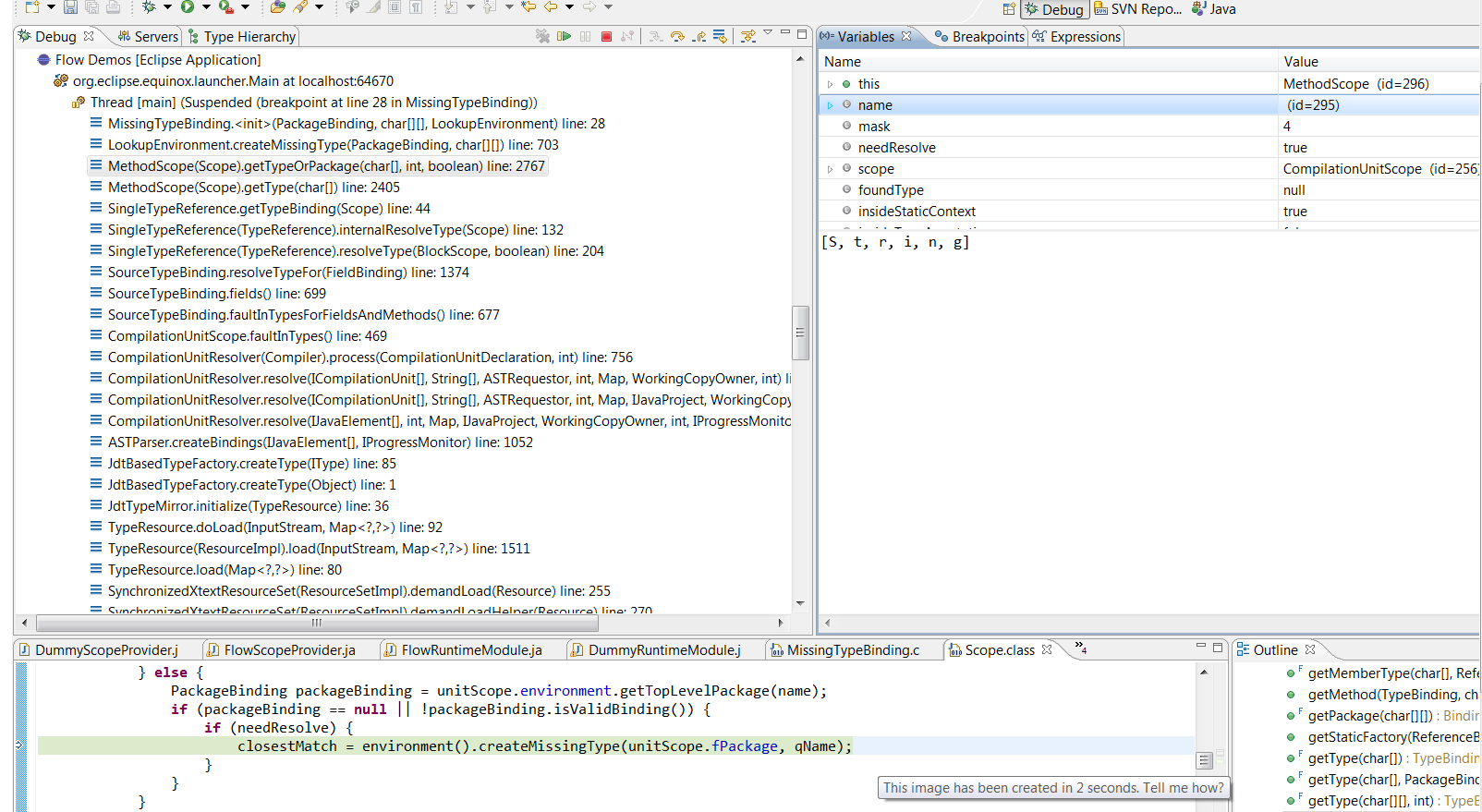This screenshot has width=1482, height=812.
Task: Click the green Run toolbar icon
Action: pyautogui.click(x=188, y=7)
